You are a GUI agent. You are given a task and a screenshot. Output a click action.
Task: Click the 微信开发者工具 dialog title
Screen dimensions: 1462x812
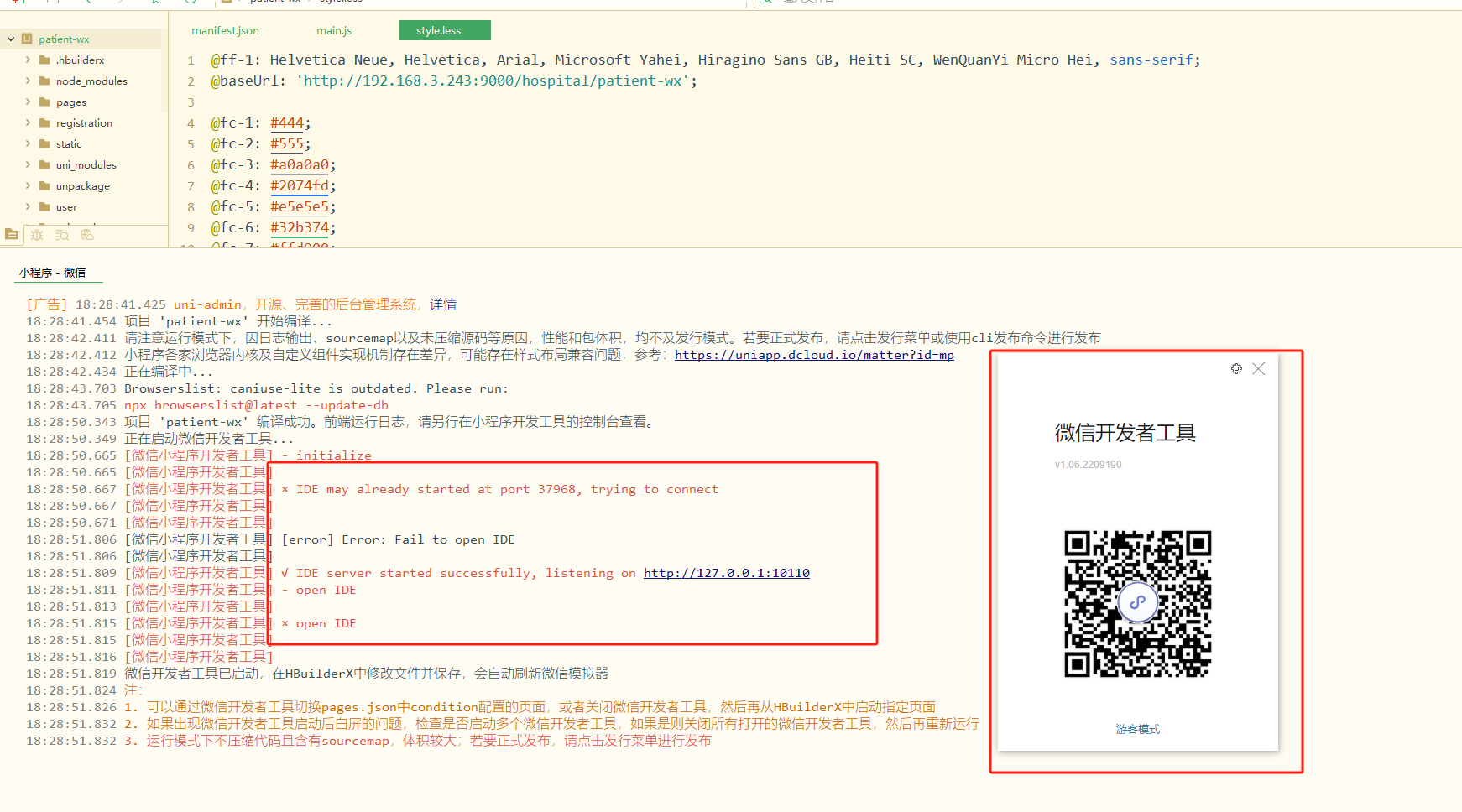(1125, 433)
